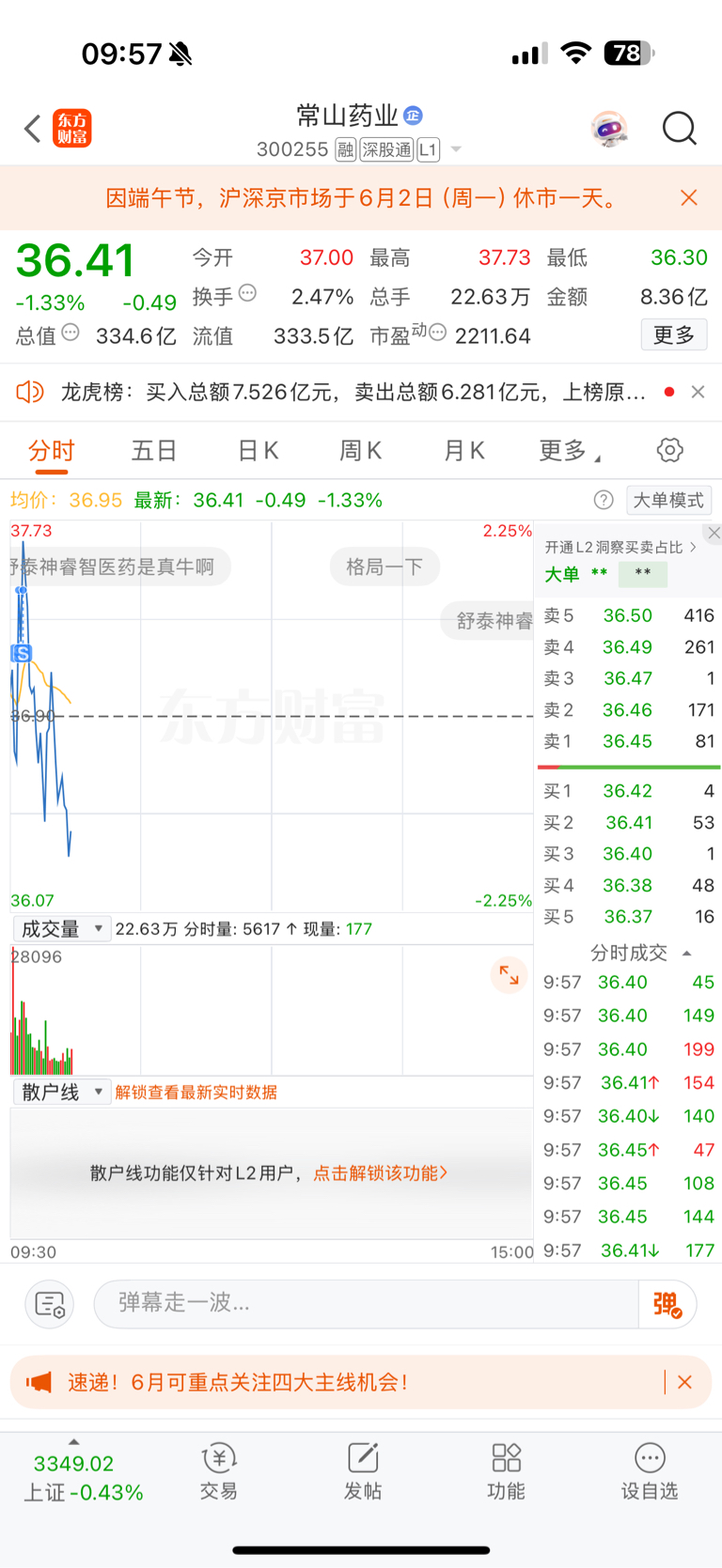The height and width of the screenshot is (1568, 722).
Task: Open the 更多 chart period dropdown
Action: click(x=570, y=451)
